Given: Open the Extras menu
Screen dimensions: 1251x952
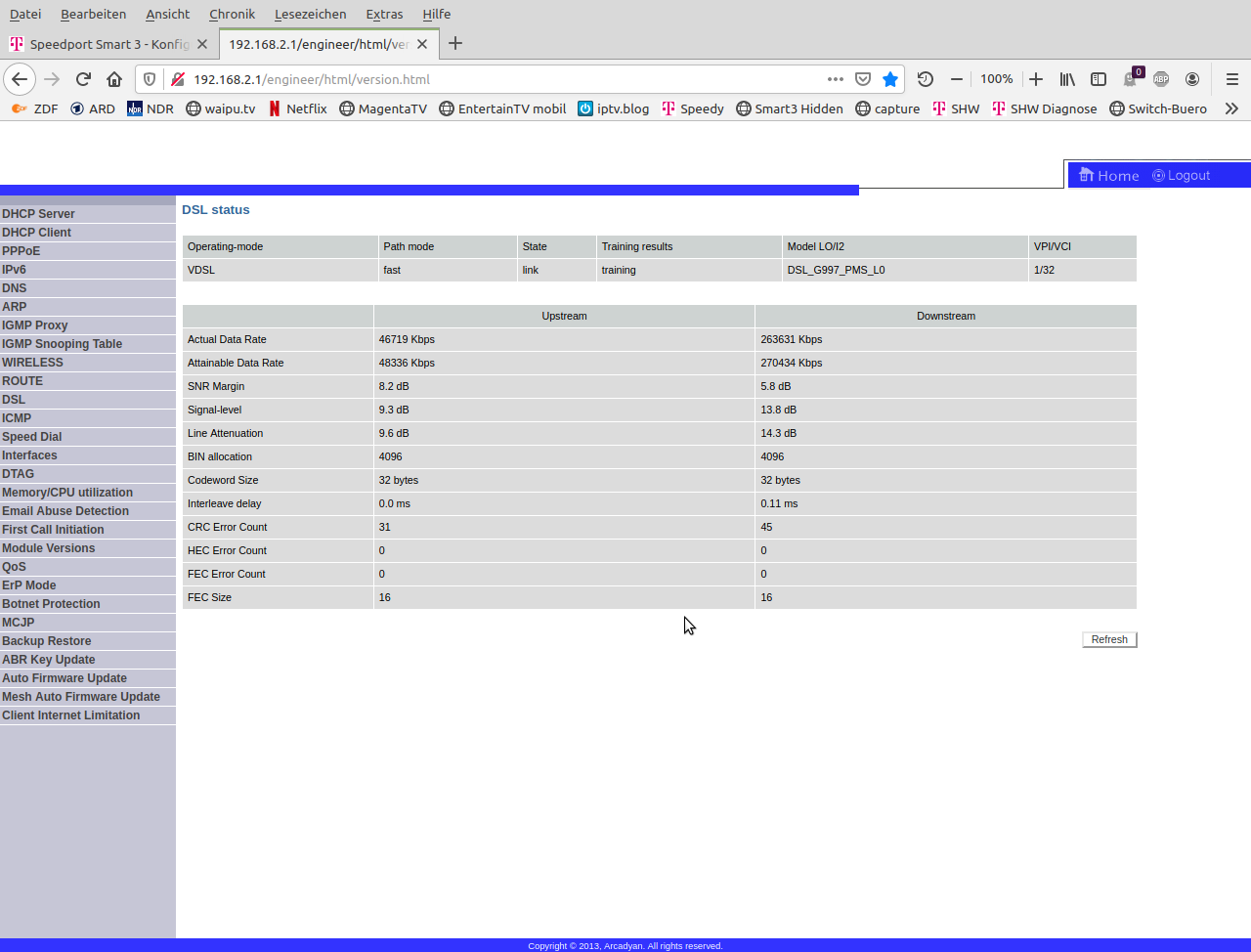Looking at the screenshot, I should [x=384, y=14].
